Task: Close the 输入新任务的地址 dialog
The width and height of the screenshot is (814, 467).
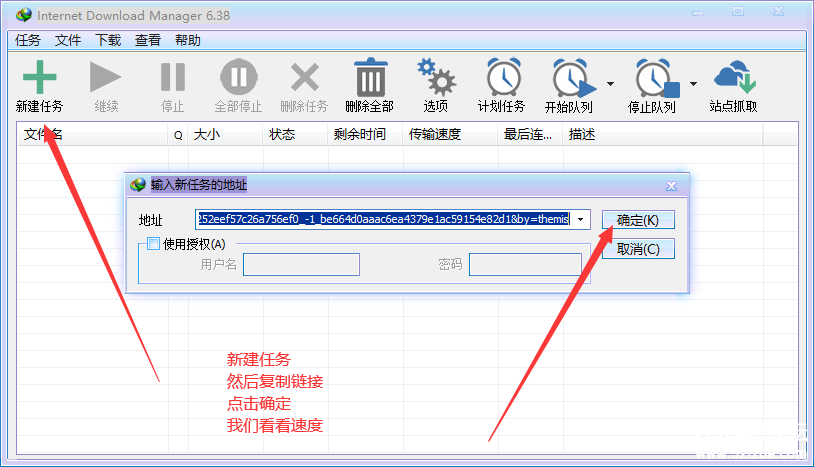Action: pyautogui.click(x=671, y=186)
